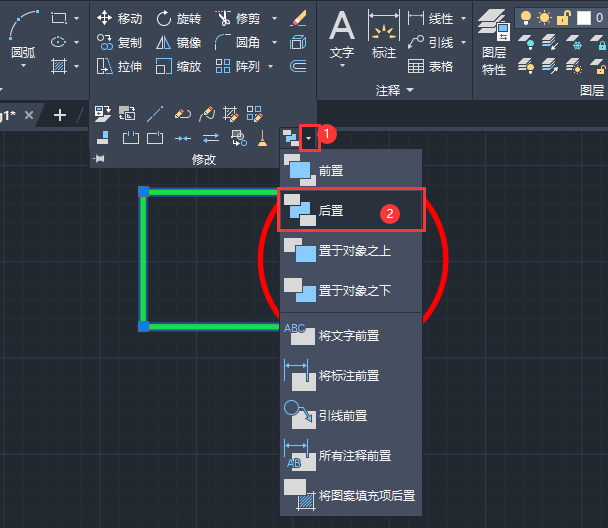This screenshot has width=608, height=528.
Task: Click the Explode box icon
Action: pos(298,42)
